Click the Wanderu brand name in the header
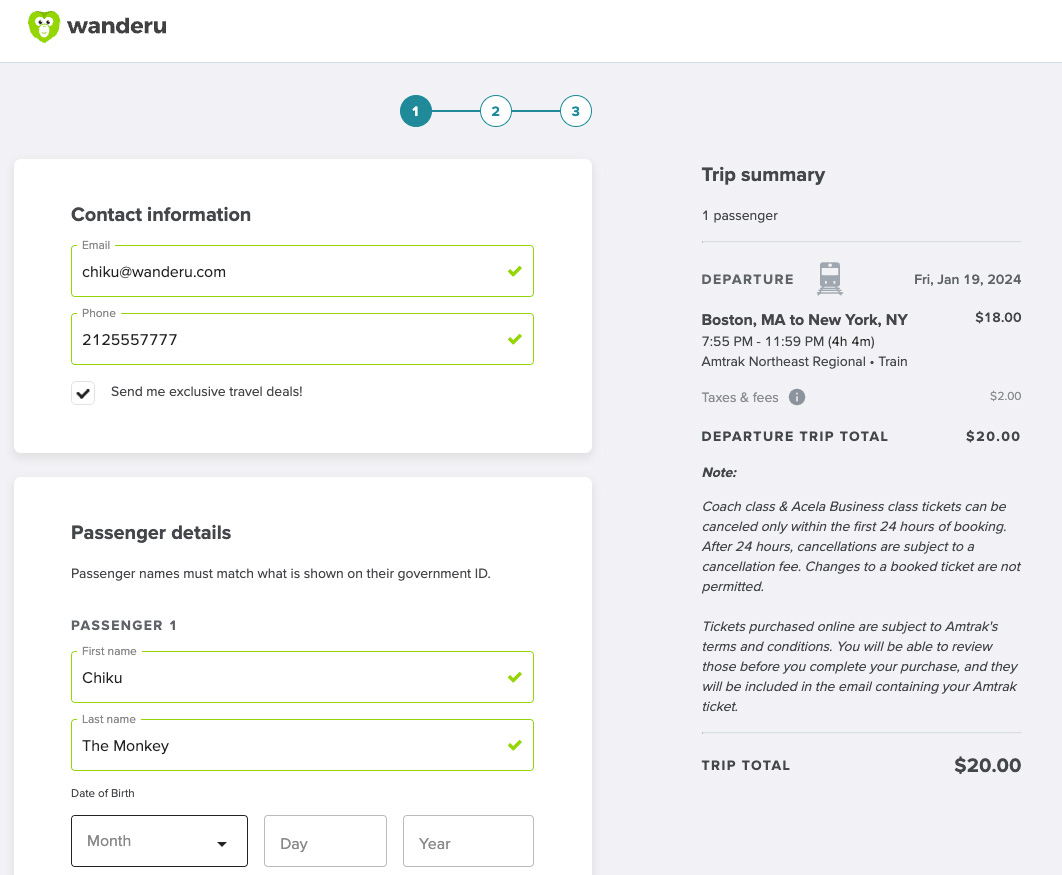Screen dimensions: 1062x875 117,26
